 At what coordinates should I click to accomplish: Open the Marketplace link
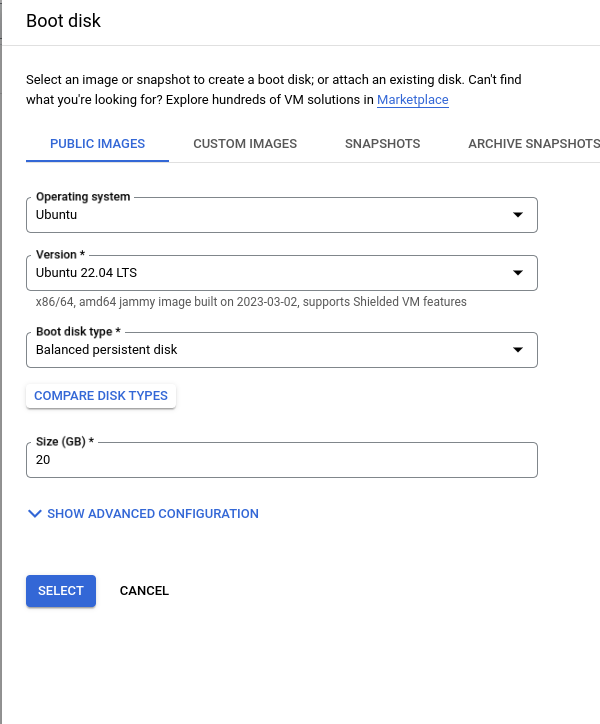[412, 100]
